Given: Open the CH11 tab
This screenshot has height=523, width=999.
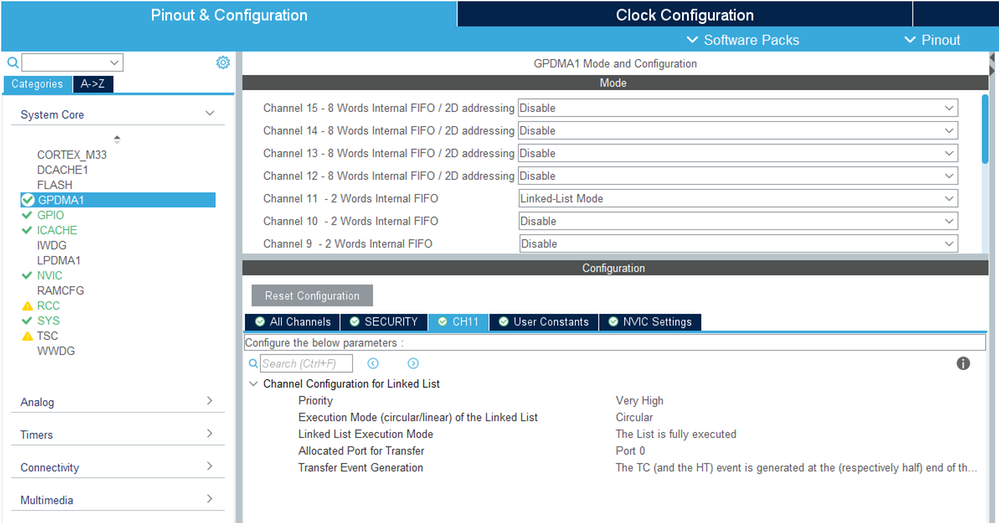Looking at the screenshot, I should [x=459, y=322].
